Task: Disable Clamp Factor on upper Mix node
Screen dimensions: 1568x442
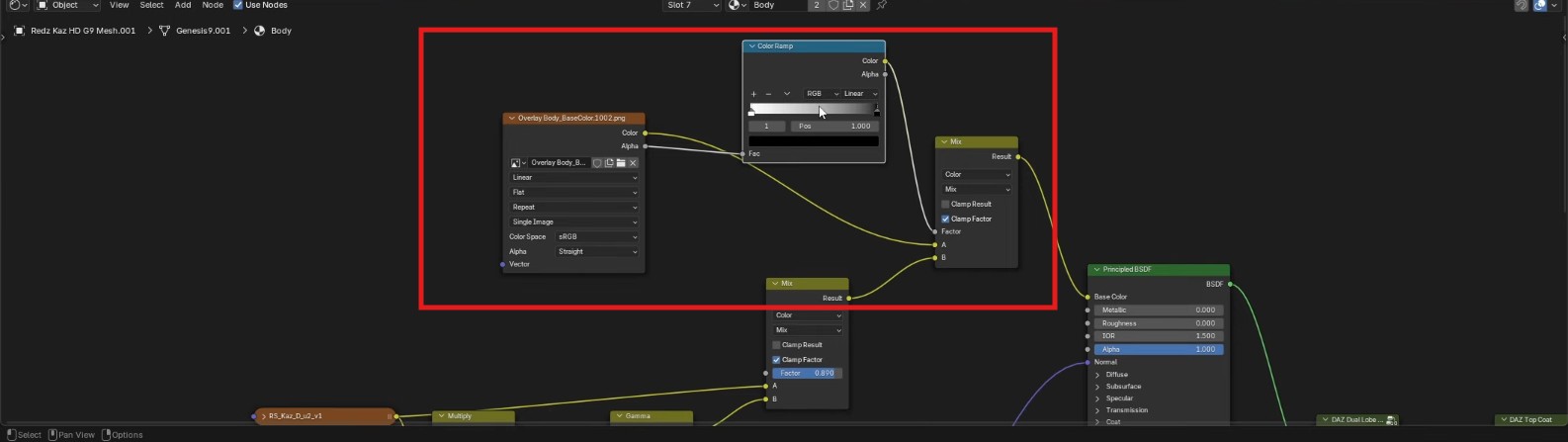Action: coord(945,220)
